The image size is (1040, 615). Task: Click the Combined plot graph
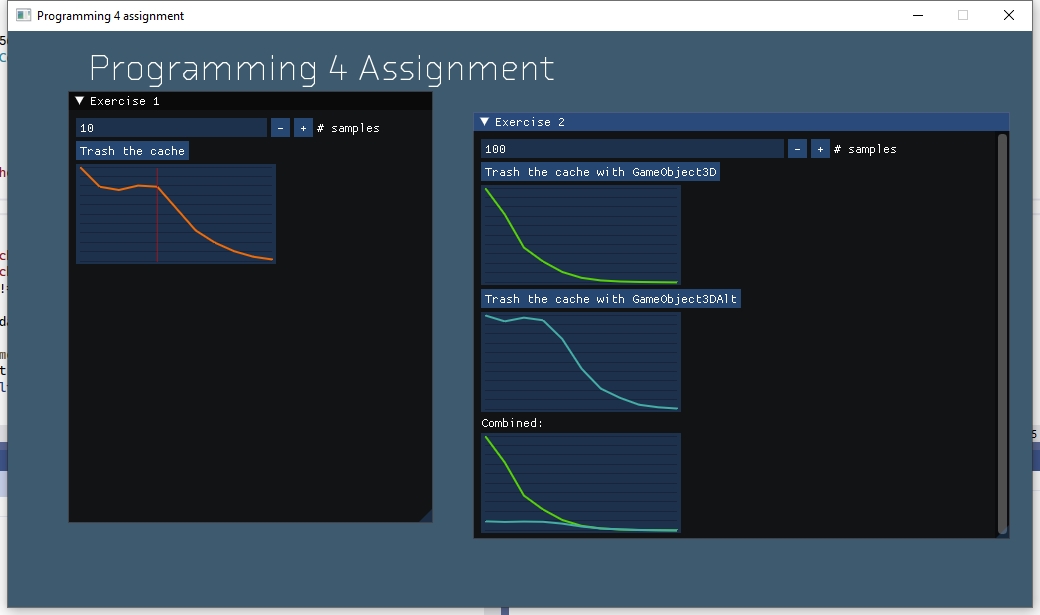(581, 483)
